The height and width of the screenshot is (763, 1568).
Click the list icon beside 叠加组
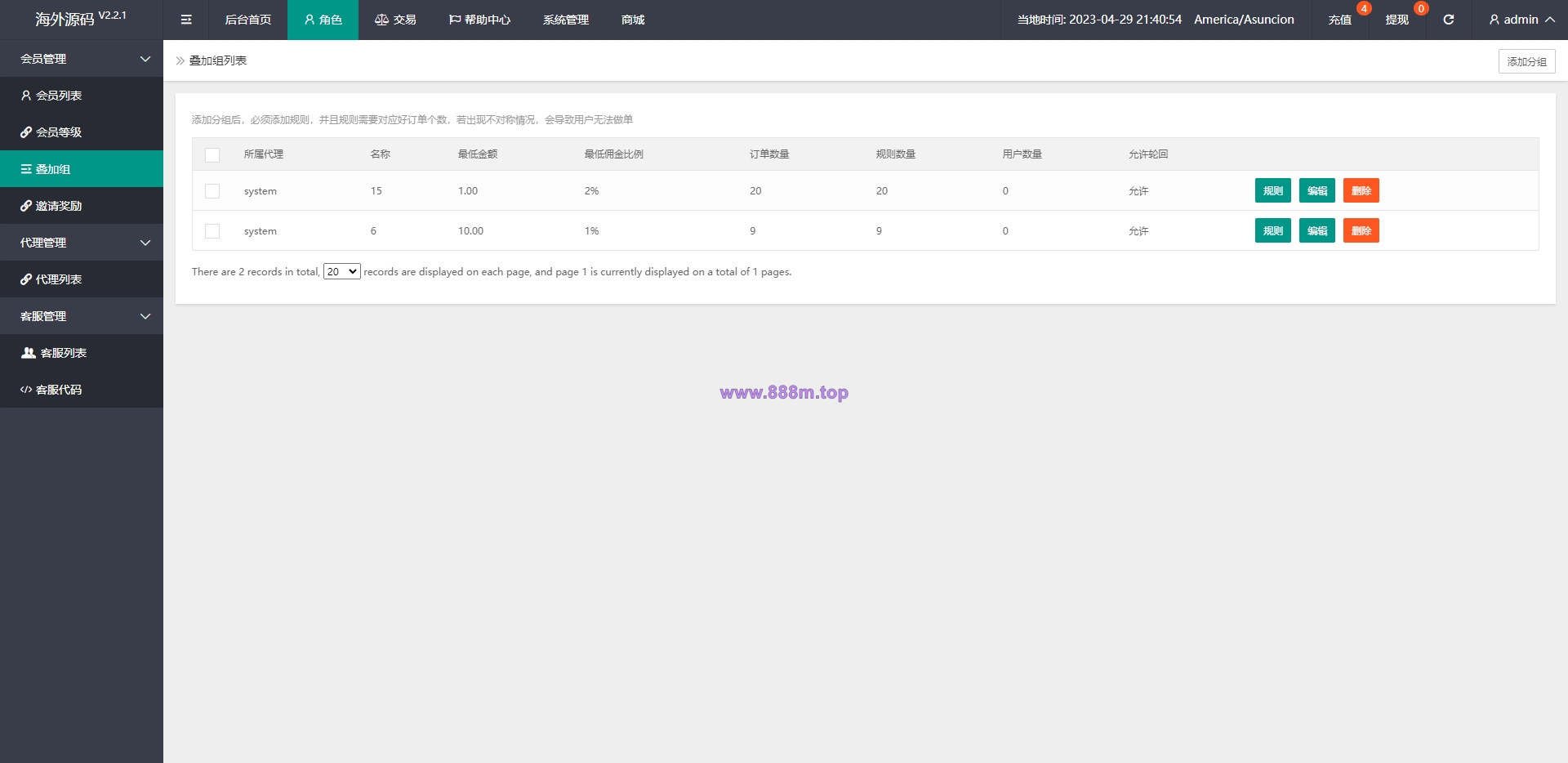[x=26, y=169]
